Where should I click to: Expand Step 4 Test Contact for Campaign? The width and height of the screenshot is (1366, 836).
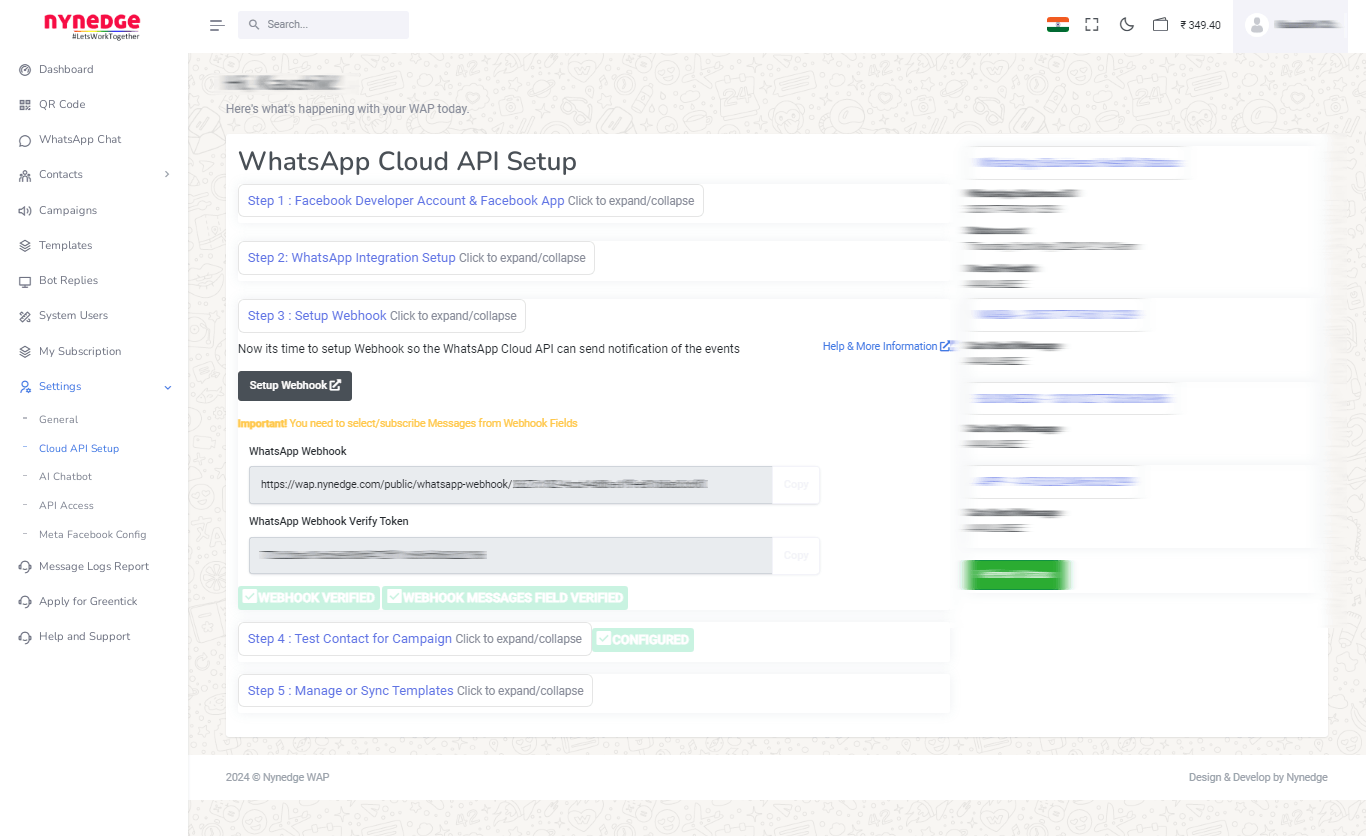[x=415, y=639]
